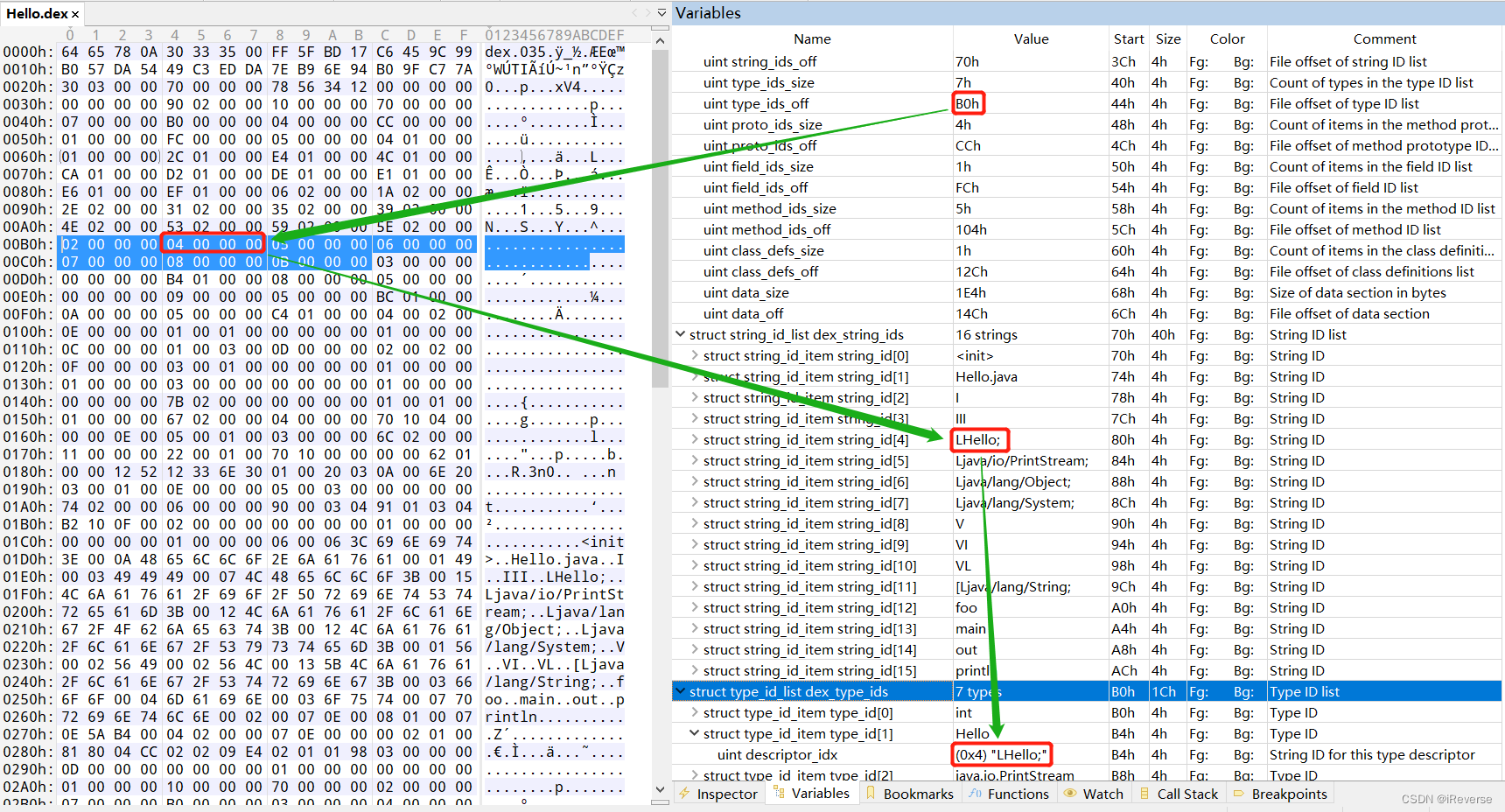Select the uint type_ids_size row
1505x812 pixels.
tap(1087, 82)
